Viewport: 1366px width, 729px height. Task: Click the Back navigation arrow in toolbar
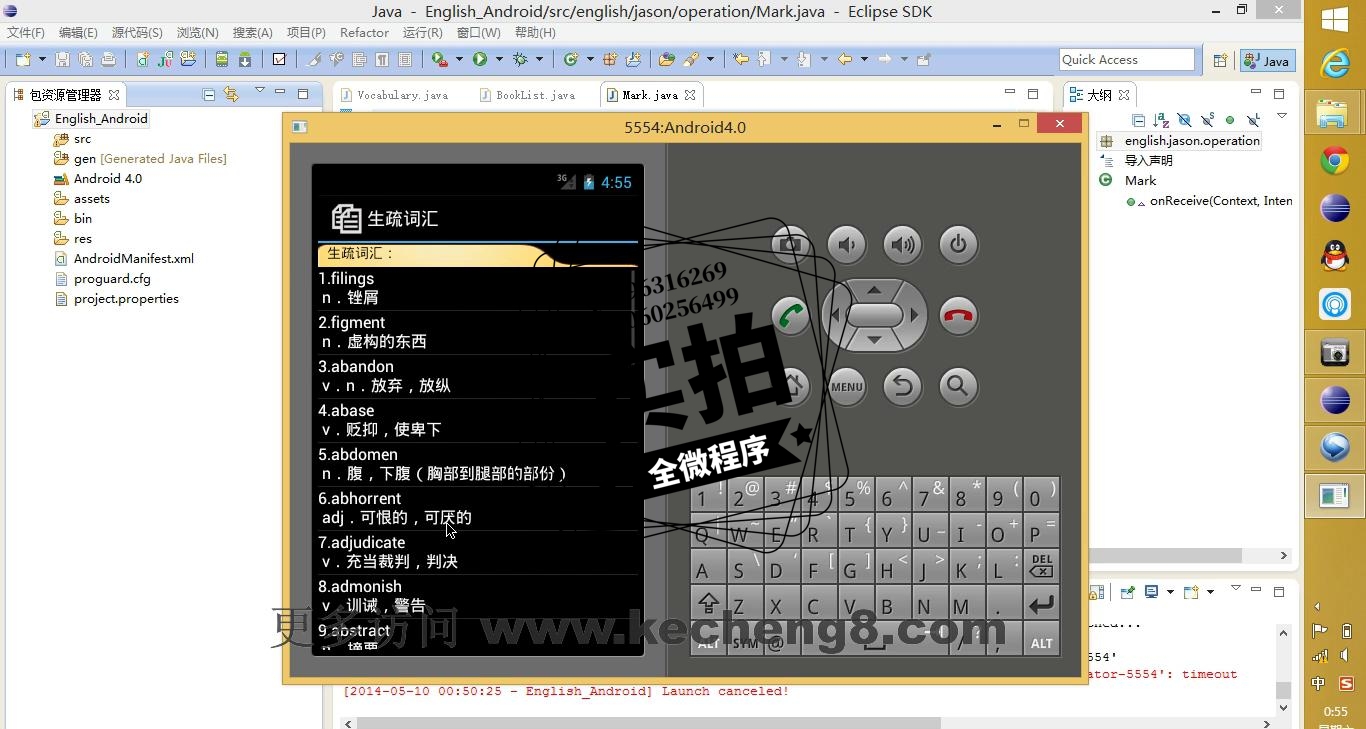coord(845,59)
